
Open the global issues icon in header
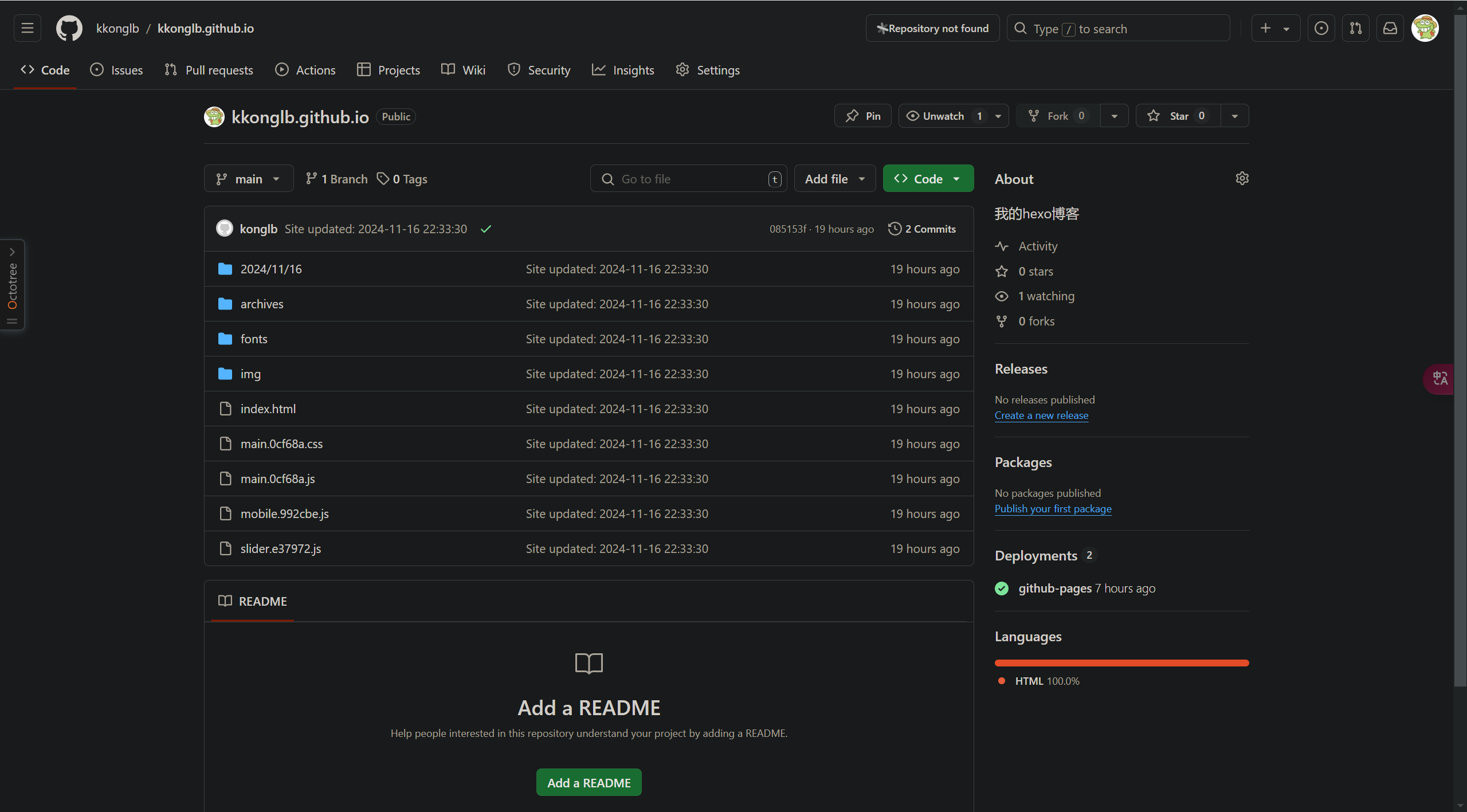pyautogui.click(x=1321, y=28)
